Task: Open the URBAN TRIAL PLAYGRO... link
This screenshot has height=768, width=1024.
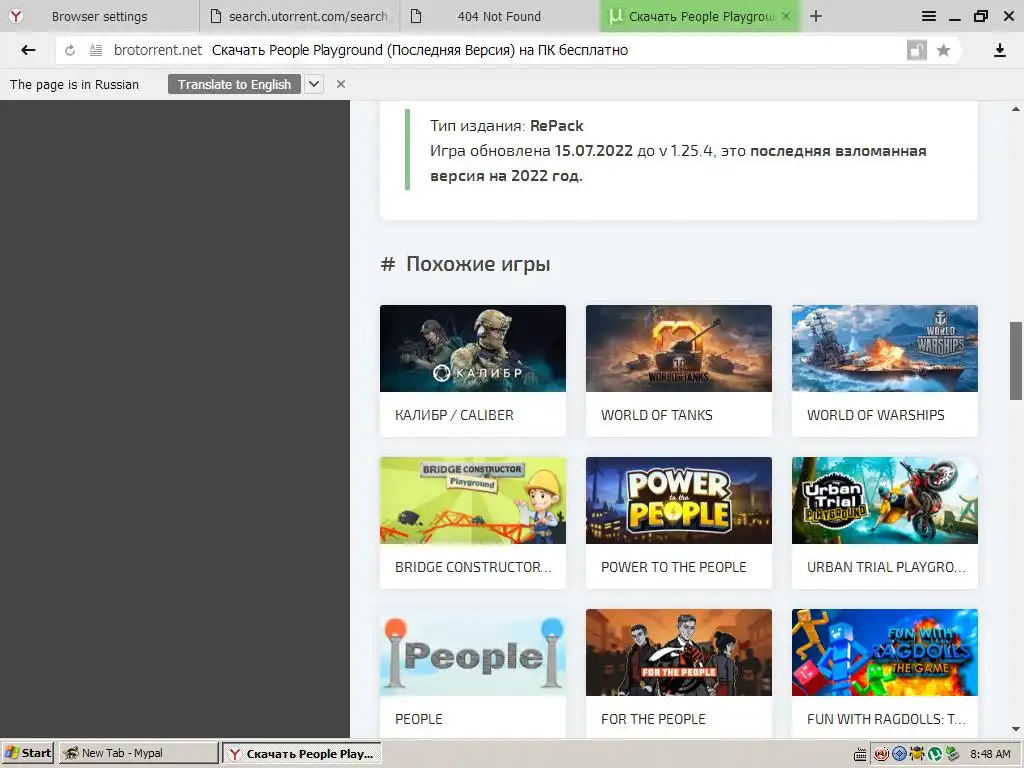Action: pyautogui.click(x=886, y=568)
